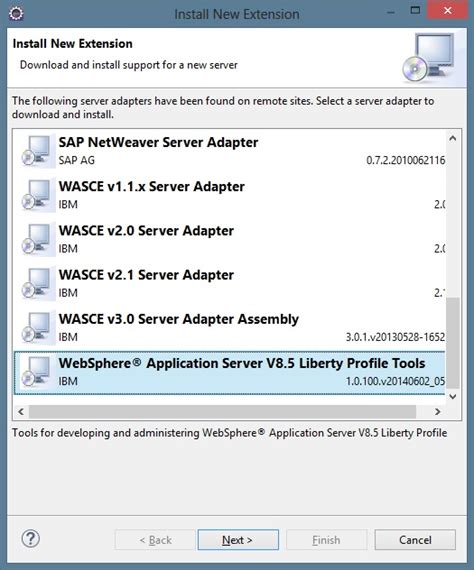Click the Eclipse icon in the title bar

(x=16, y=13)
